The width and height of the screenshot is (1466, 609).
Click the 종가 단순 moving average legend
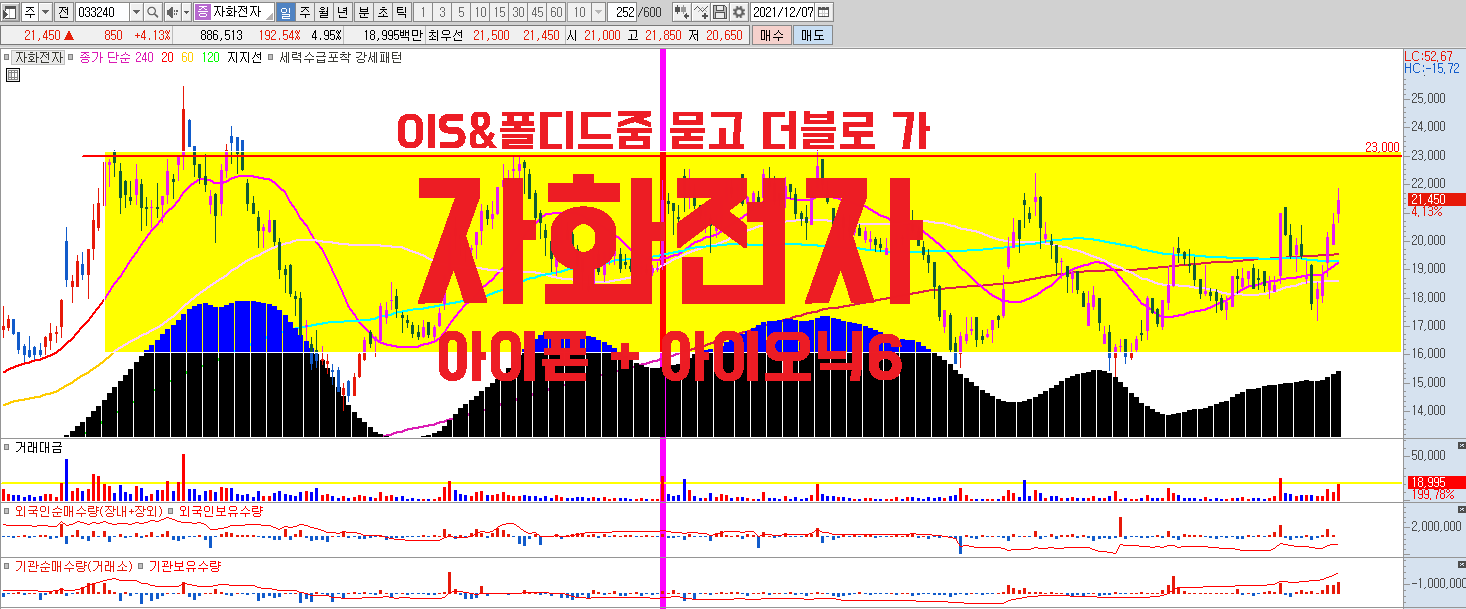(x=103, y=58)
